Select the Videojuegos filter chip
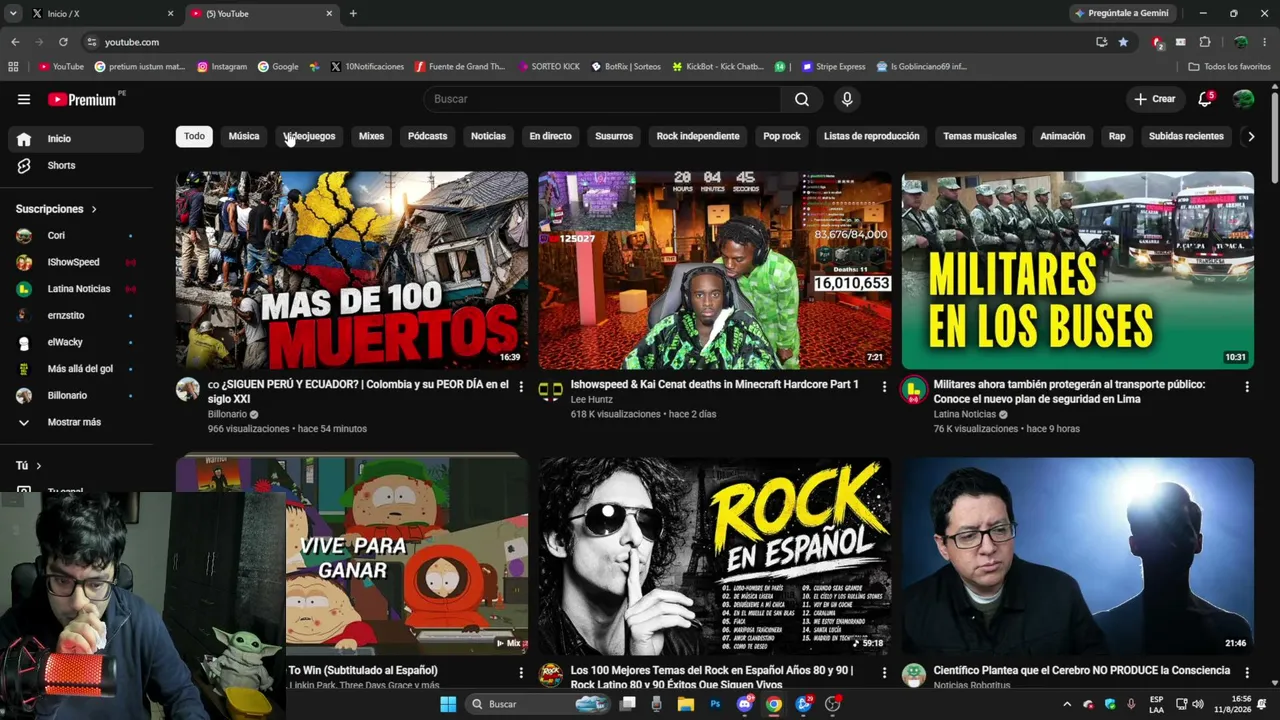Viewport: 1280px width, 720px height. [x=309, y=136]
